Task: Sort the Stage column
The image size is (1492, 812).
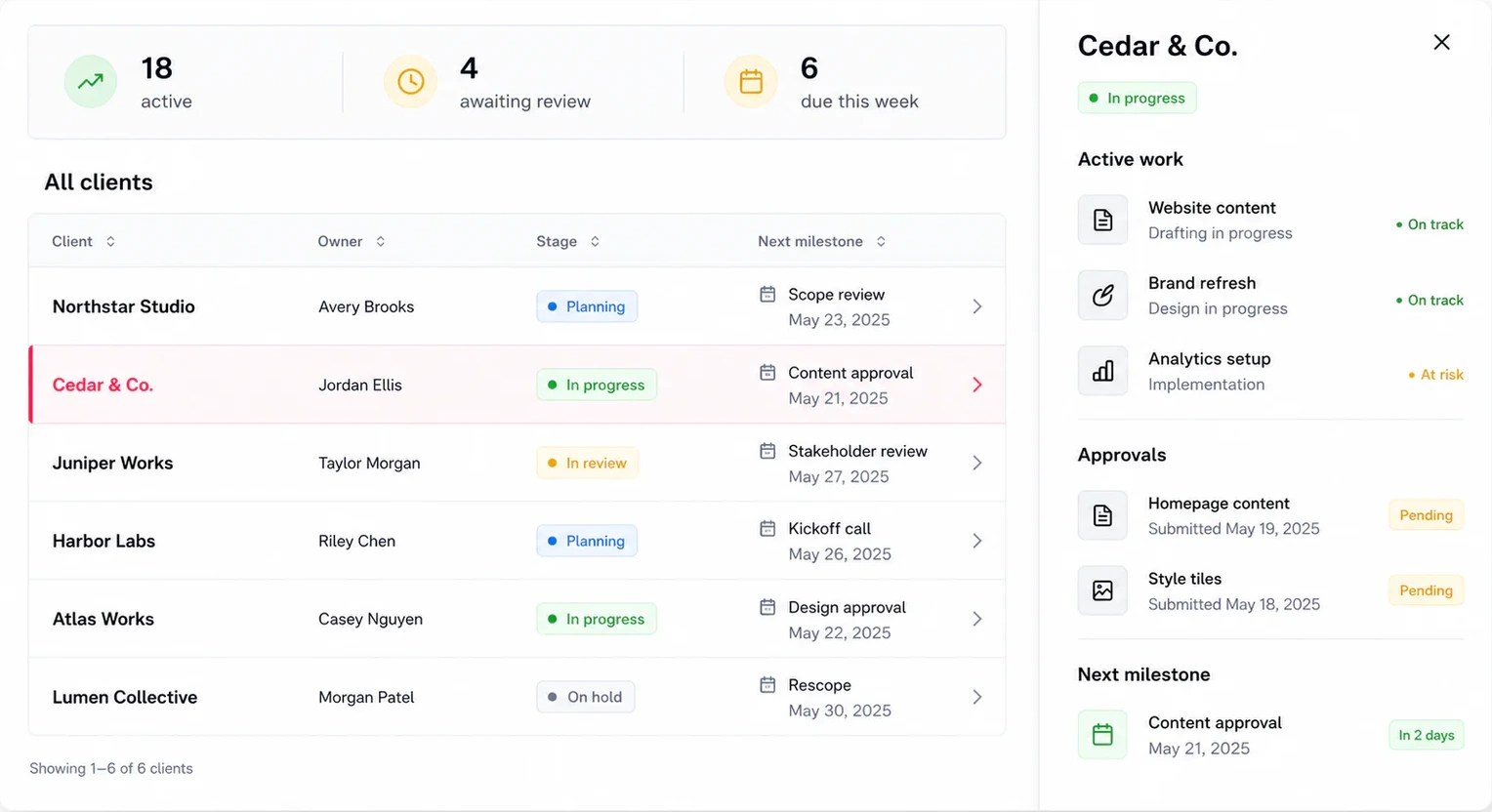Action: click(x=595, y=241)
